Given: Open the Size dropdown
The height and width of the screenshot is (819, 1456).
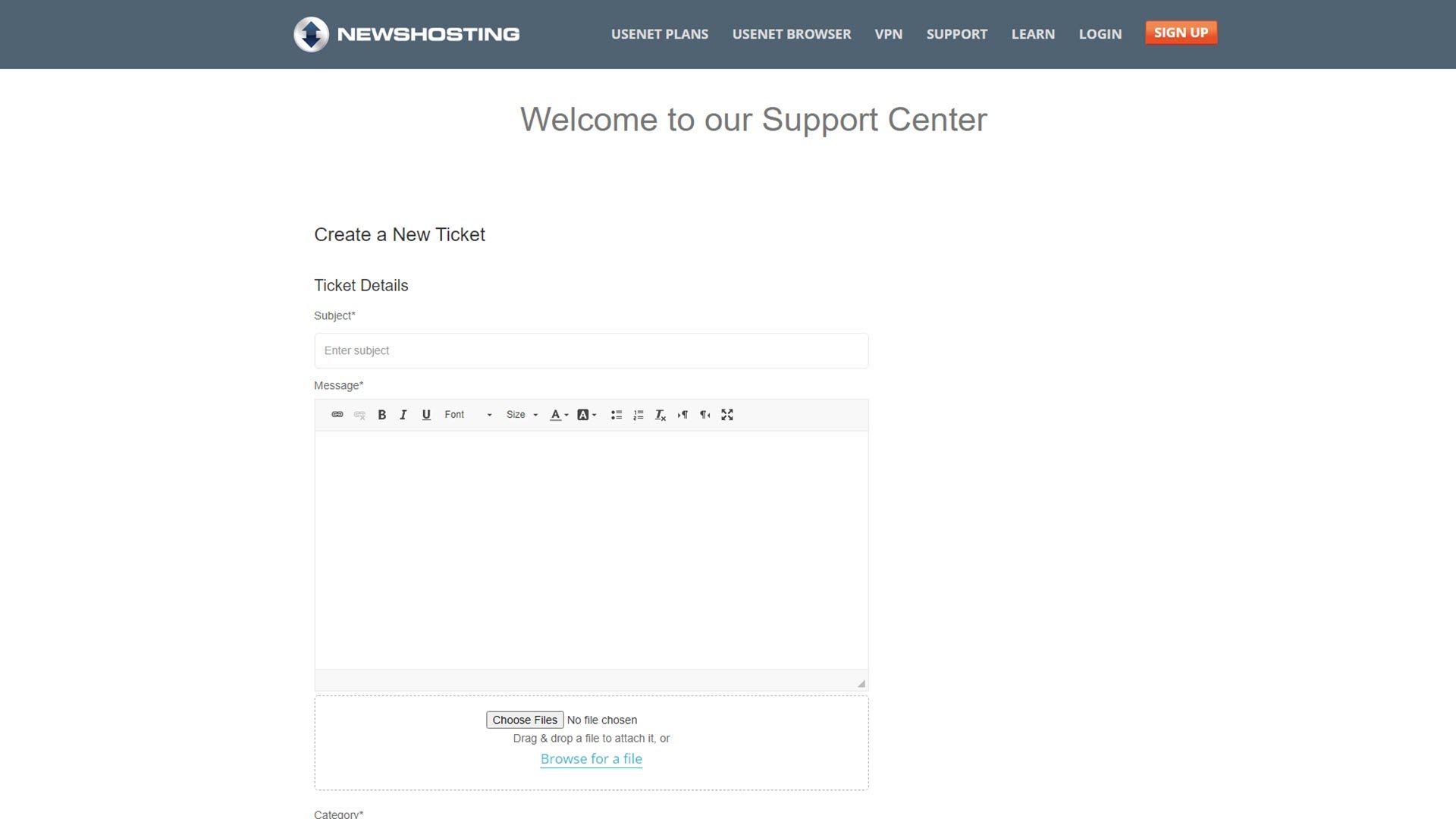Looking at the screenshot, I should click(522, 415).
